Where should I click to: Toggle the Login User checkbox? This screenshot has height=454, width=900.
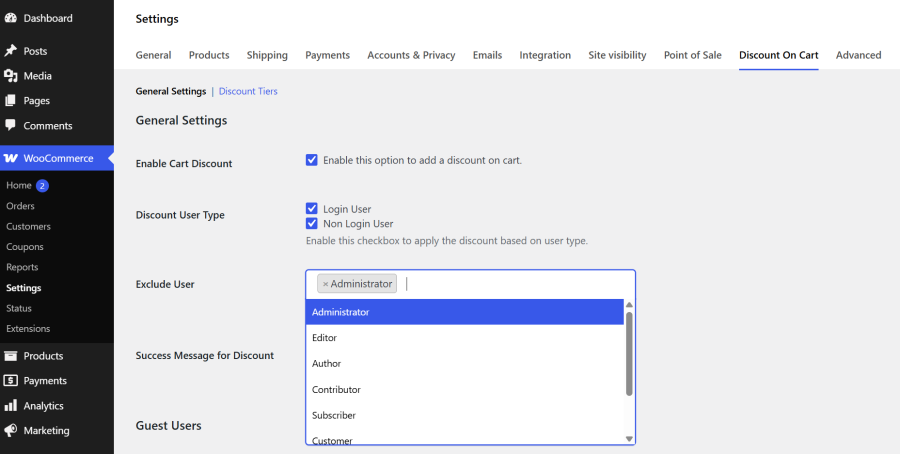point(312,209)
